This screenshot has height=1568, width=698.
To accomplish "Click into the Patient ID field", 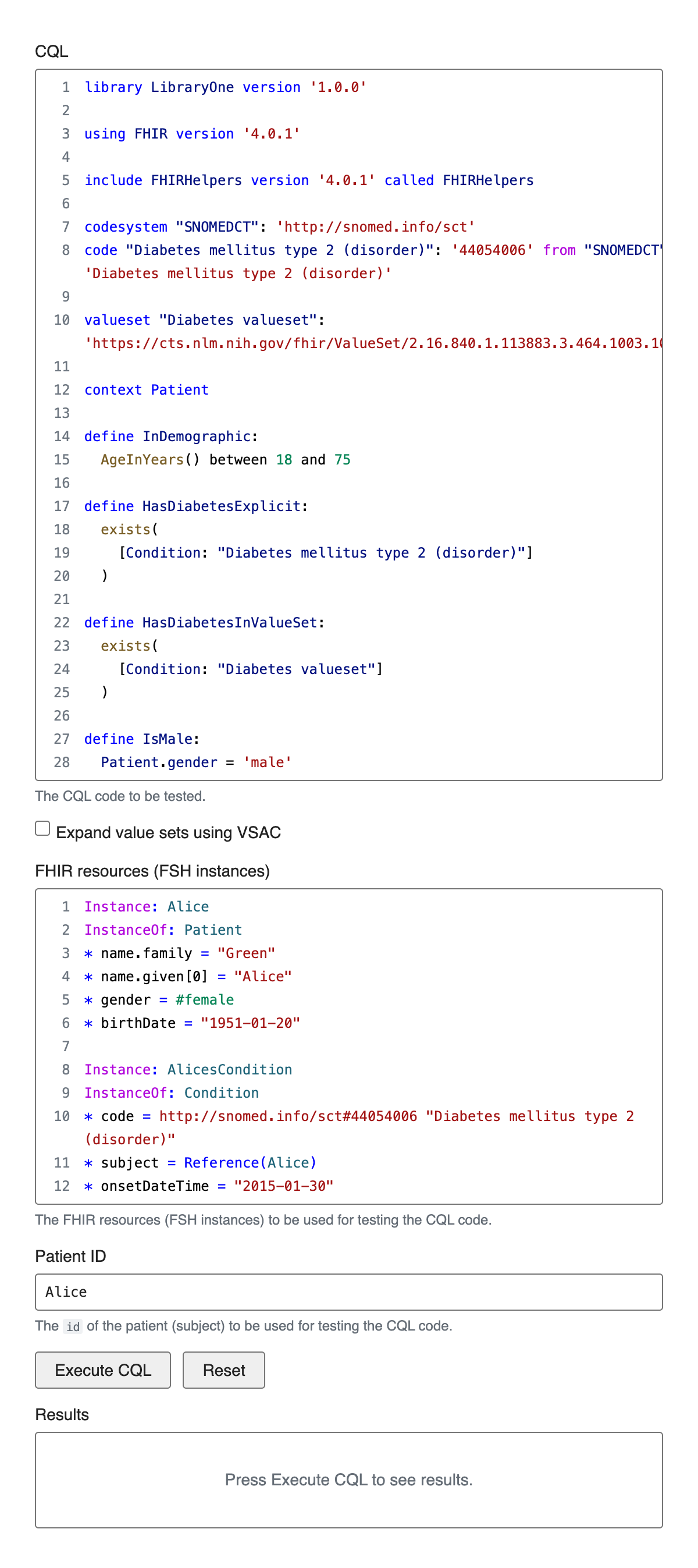I will pos(348,1292).
